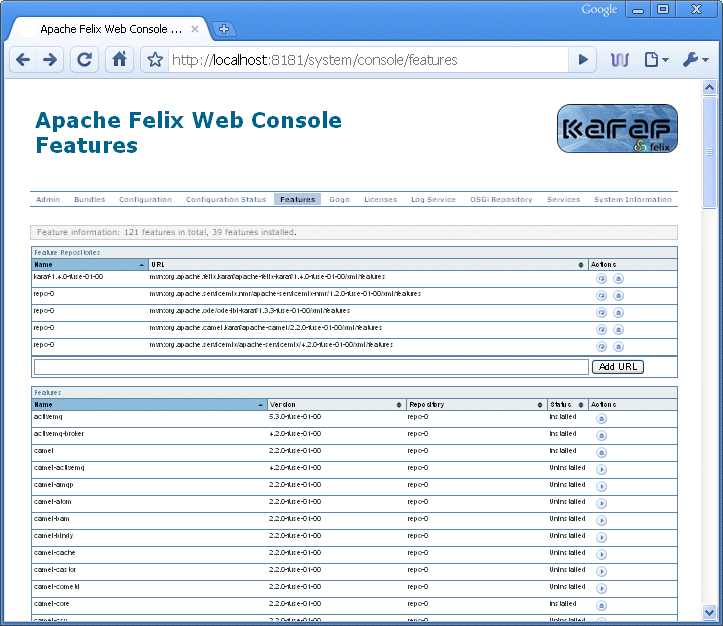Install the camel-bindy feature
723x626 pixels.
(601, 537)
